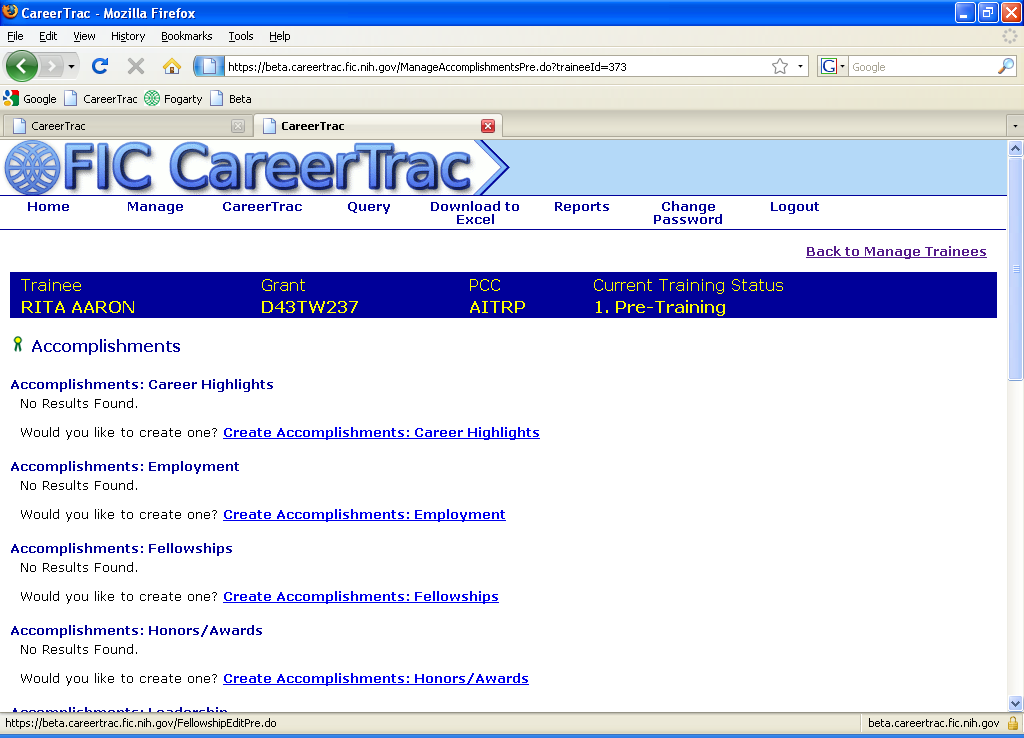Open the File menu
This screenshot has height=738, width=1024.
15,36
